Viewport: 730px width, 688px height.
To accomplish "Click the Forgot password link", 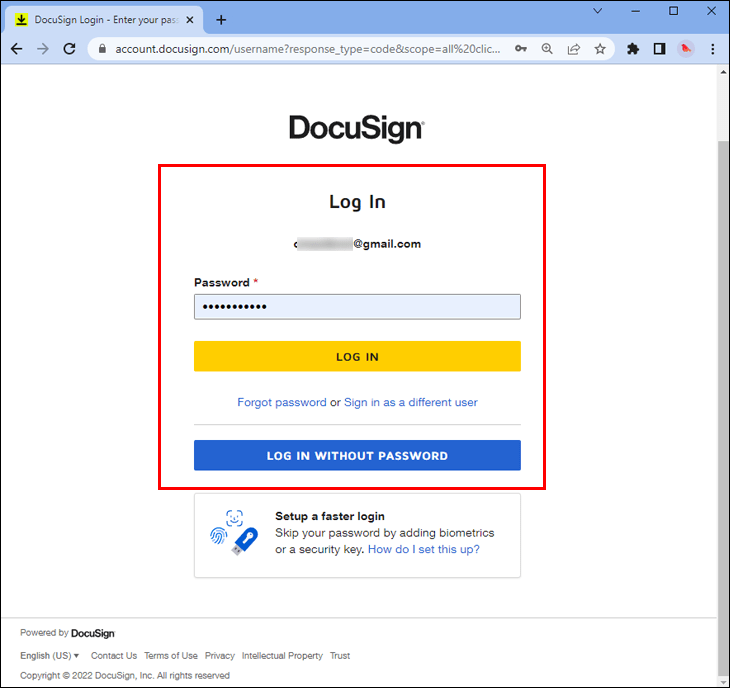I will 282,402.
